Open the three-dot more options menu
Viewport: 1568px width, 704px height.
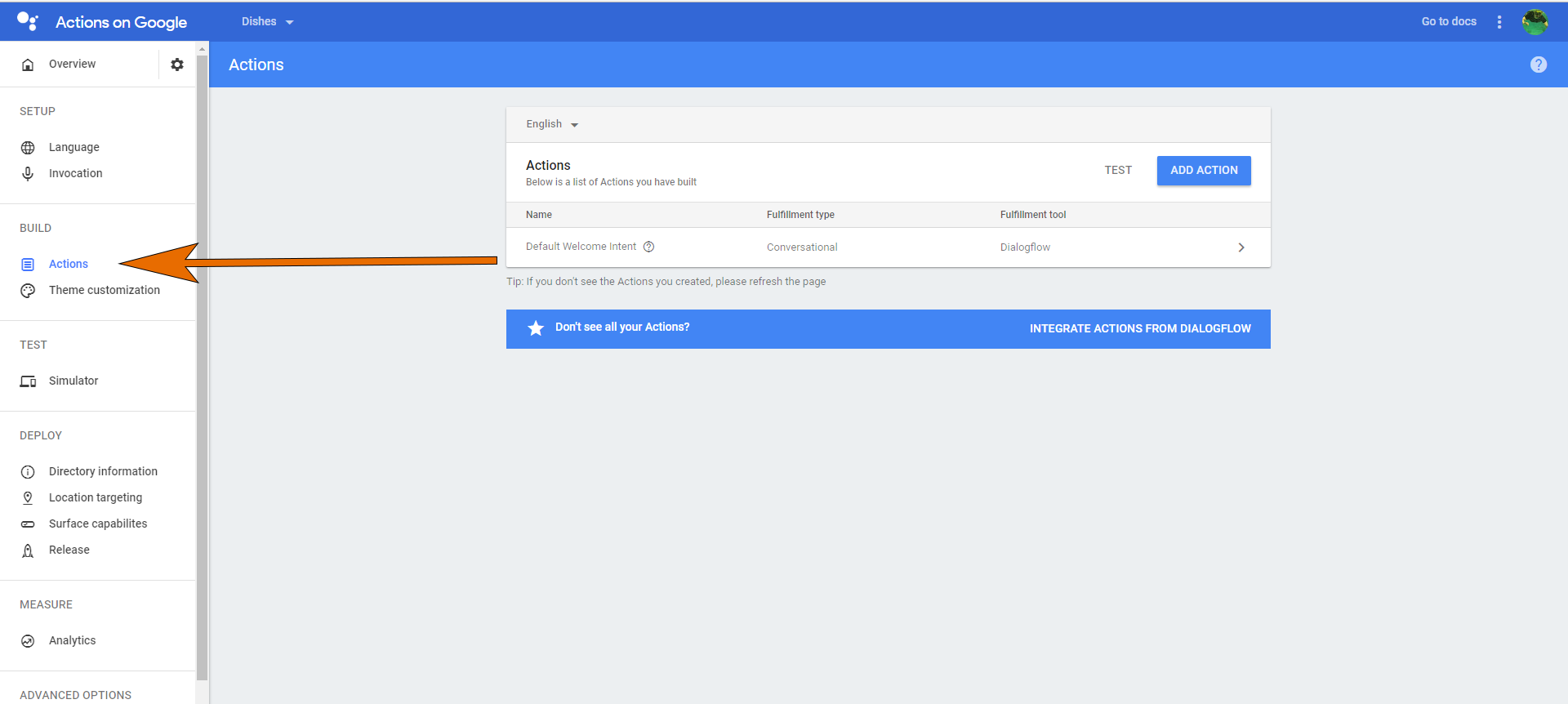(x=1499, y=22)
